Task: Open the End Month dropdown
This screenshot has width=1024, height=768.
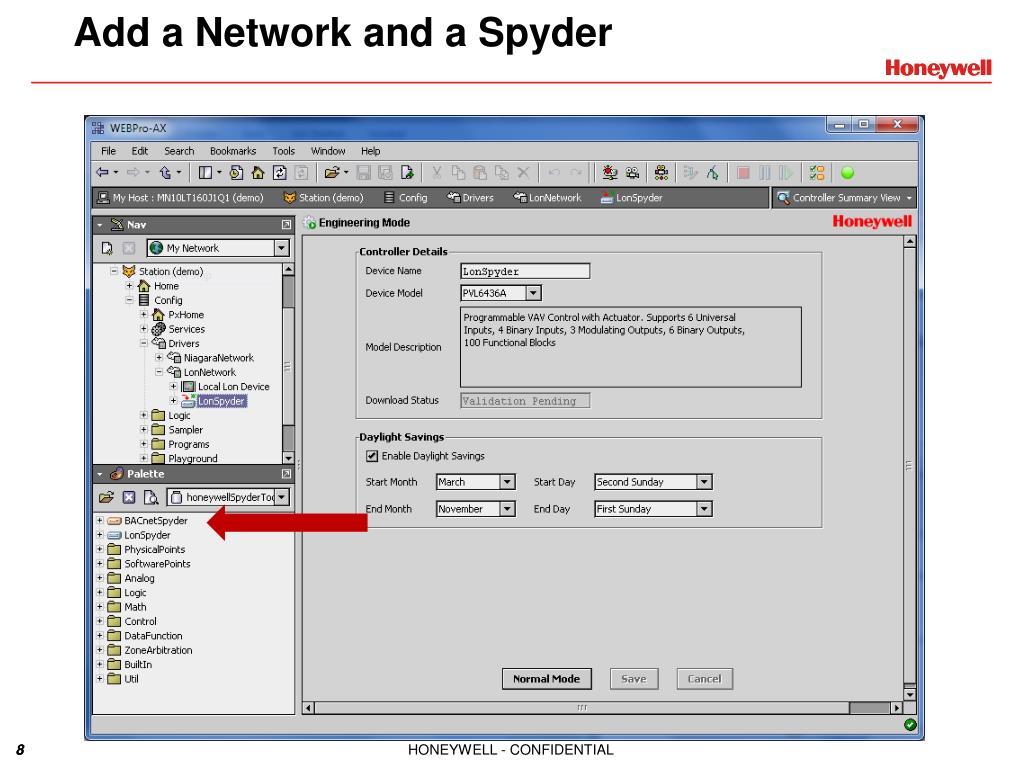Action: click(x=507, y=509)
